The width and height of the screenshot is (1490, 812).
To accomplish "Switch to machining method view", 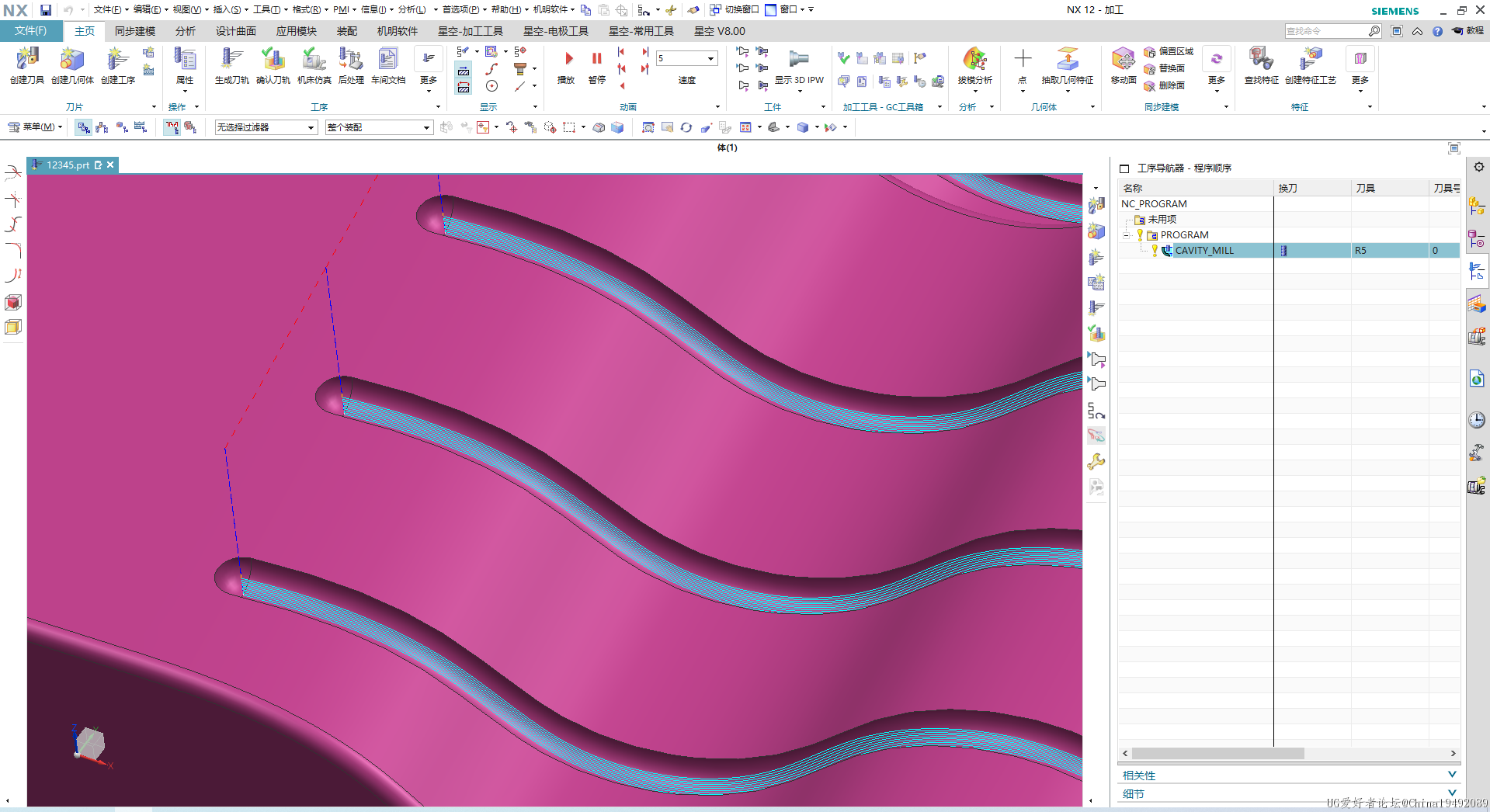I will [141, 127].
